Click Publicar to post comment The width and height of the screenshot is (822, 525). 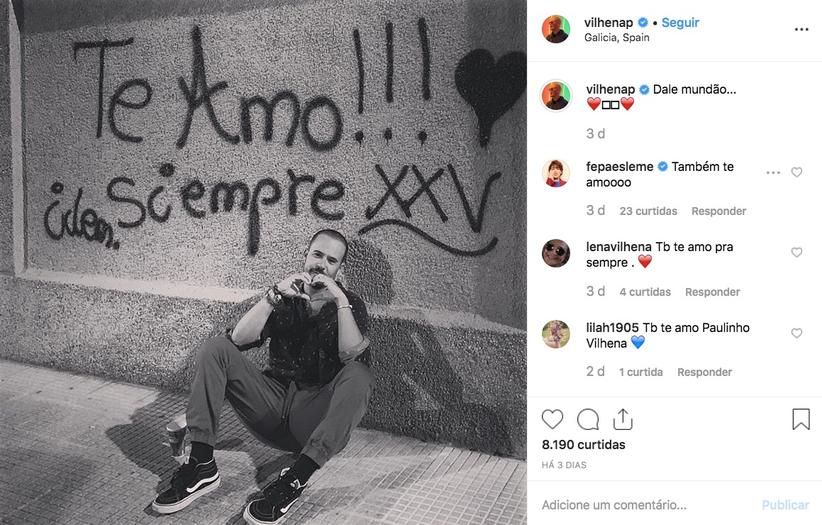(785, 505)
